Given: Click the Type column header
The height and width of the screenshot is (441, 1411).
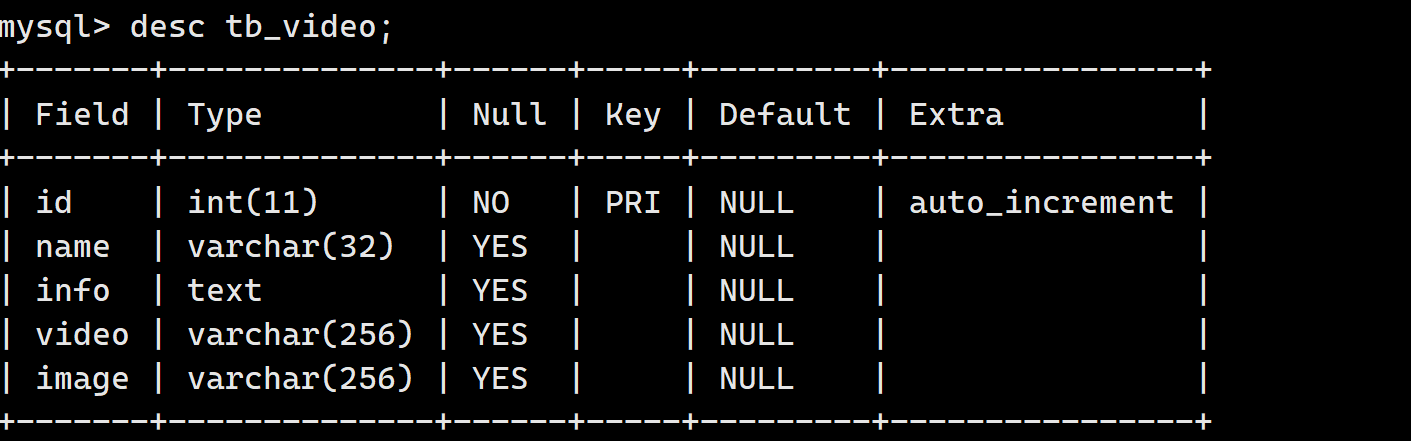Looking at the screenshot, I should coord(224,114).
